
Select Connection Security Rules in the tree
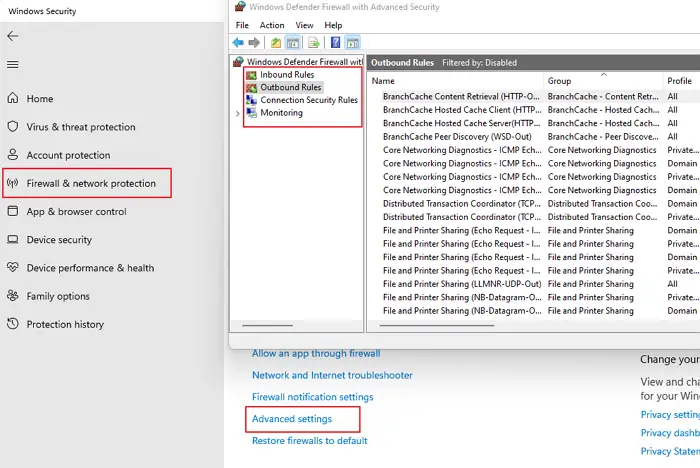pos(302,100)
